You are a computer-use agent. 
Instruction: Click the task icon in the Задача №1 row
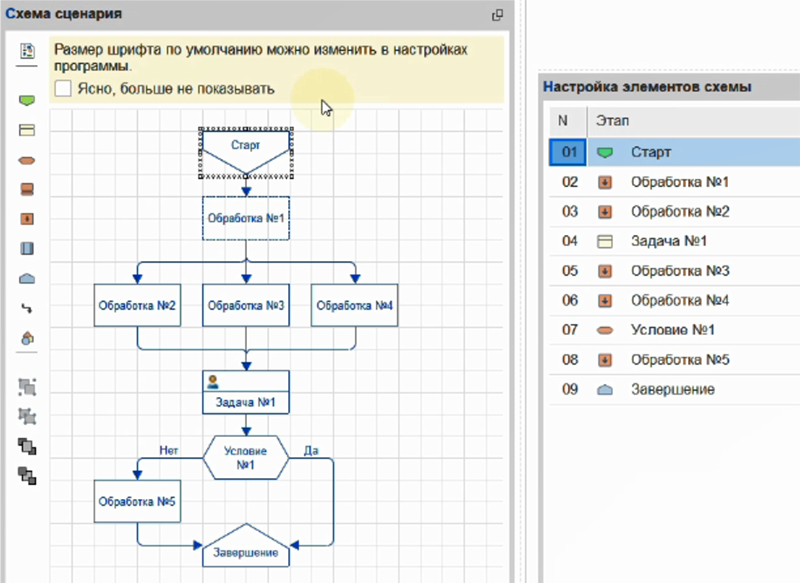click(605, 241)
